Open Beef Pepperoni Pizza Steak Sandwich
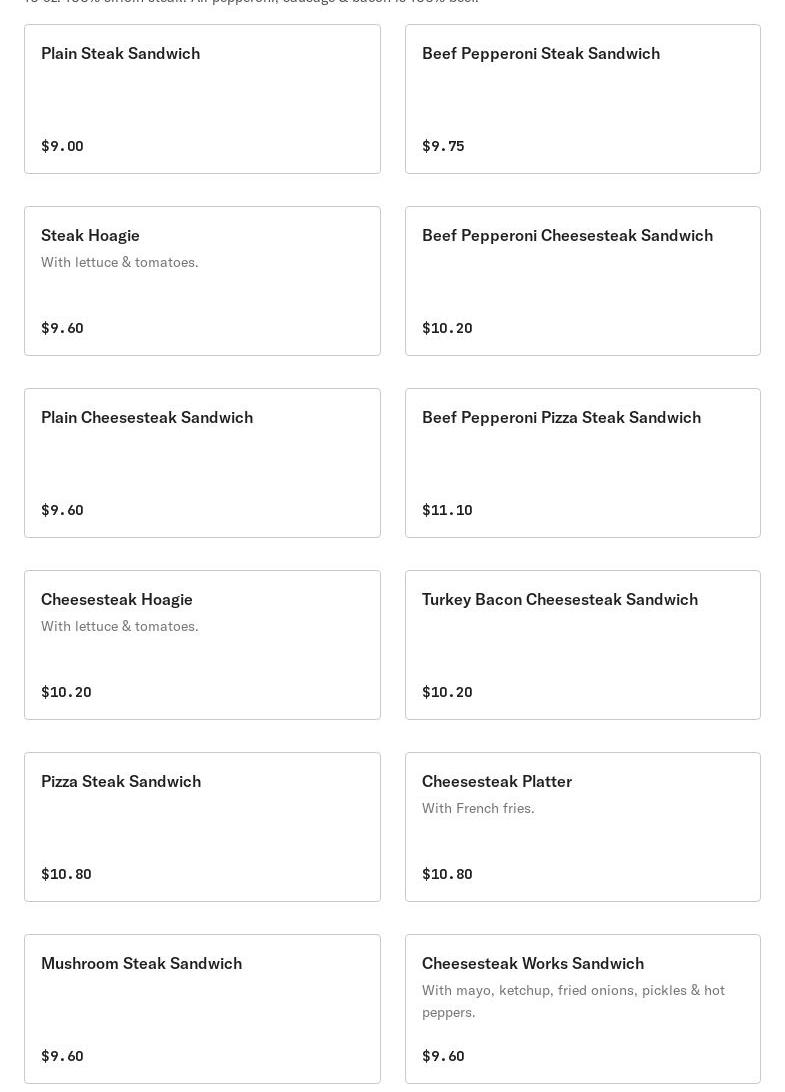785x1092 pixels. point(561,418)
